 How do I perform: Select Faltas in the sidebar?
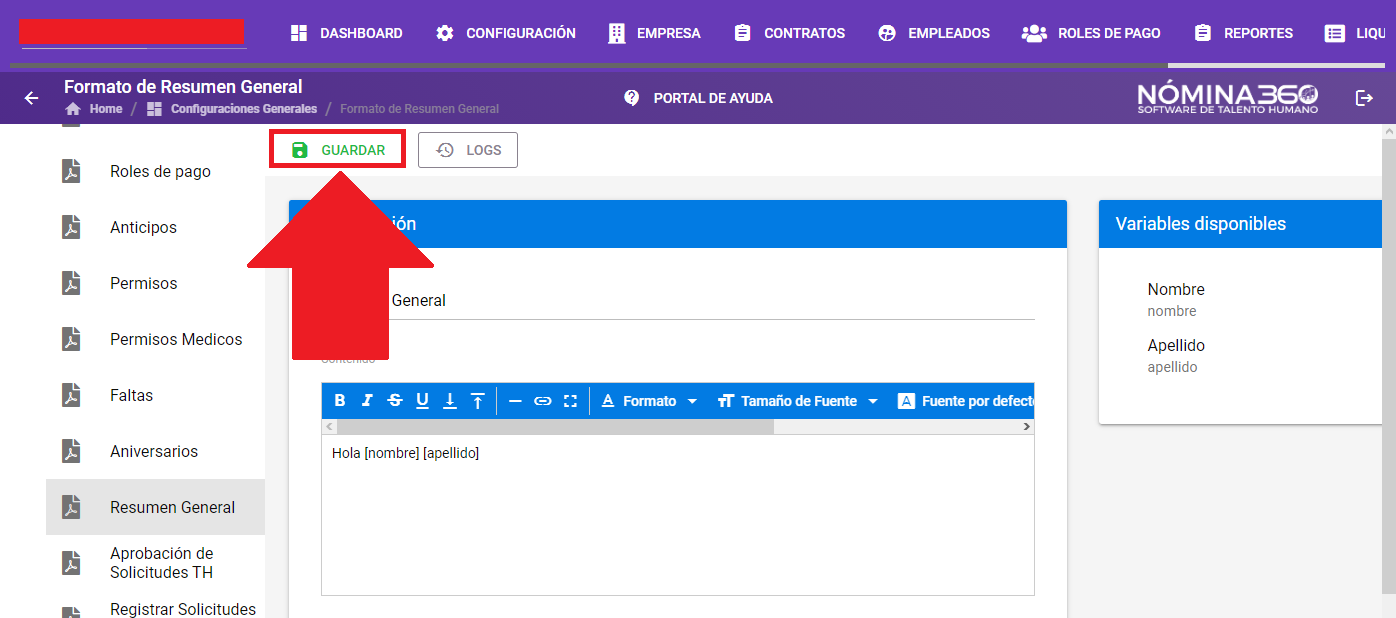coord(155,396)
